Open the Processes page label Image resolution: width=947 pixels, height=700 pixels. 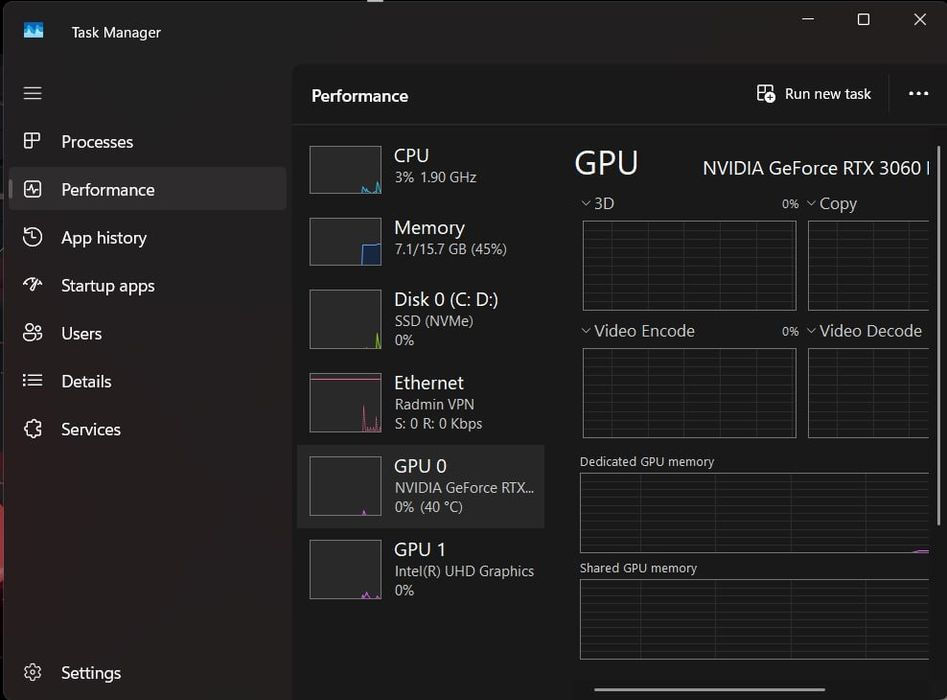pos(97,142)
